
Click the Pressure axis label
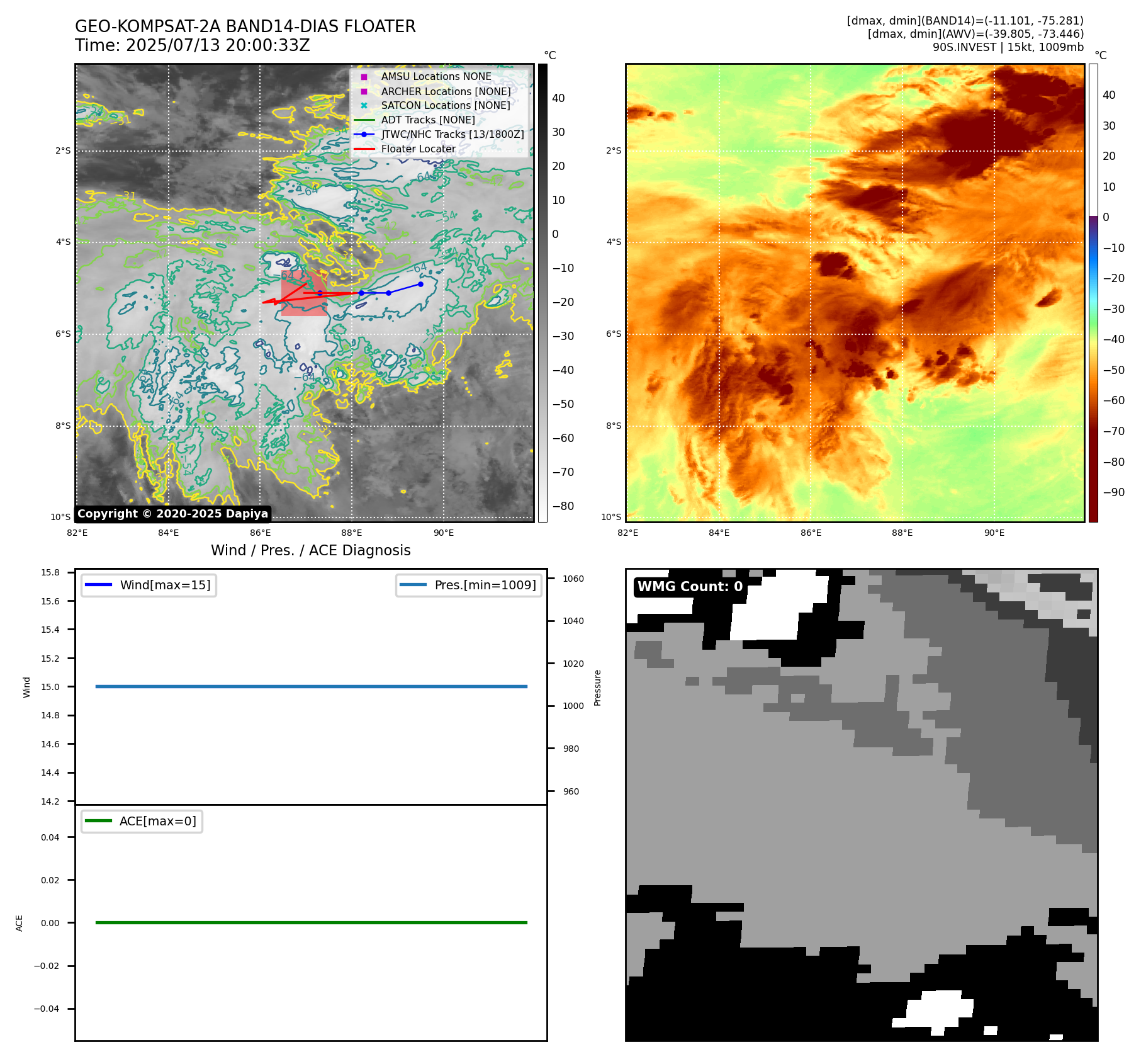[x=598, y=688]
